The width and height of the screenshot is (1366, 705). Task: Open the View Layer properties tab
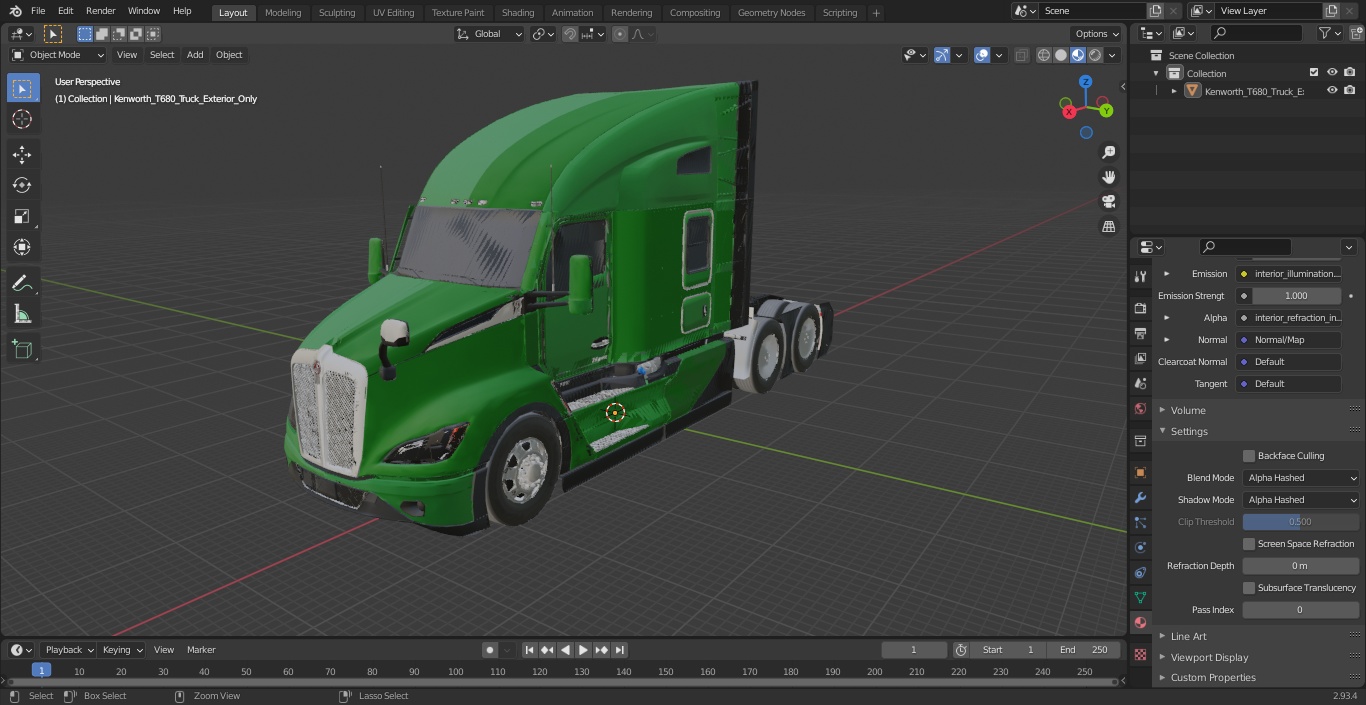tap(1140, 358)
